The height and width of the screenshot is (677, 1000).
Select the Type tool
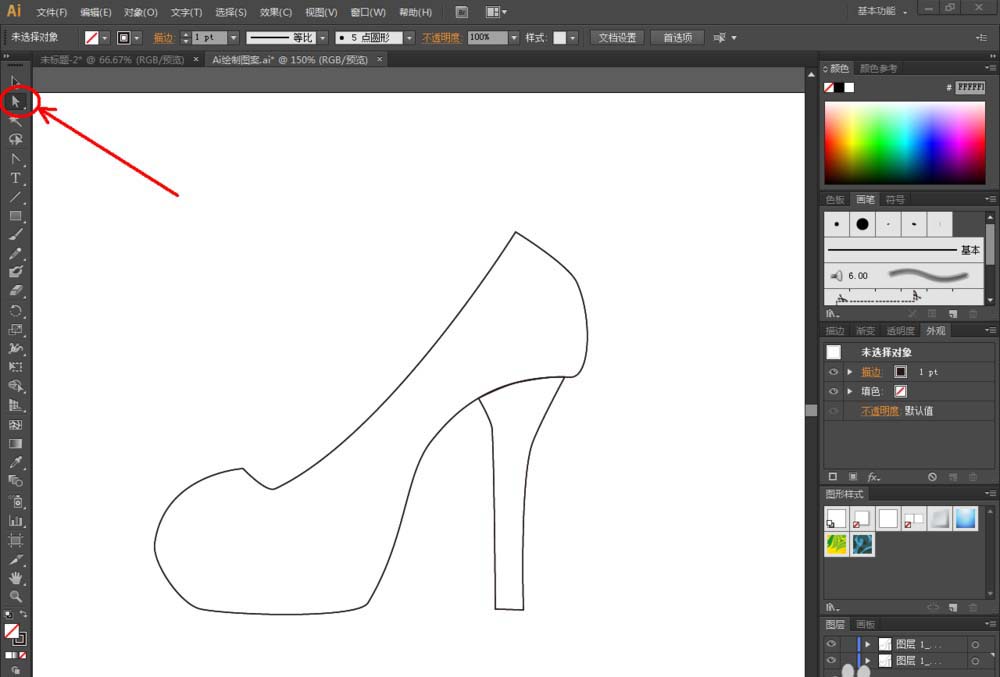click(16, 178)
